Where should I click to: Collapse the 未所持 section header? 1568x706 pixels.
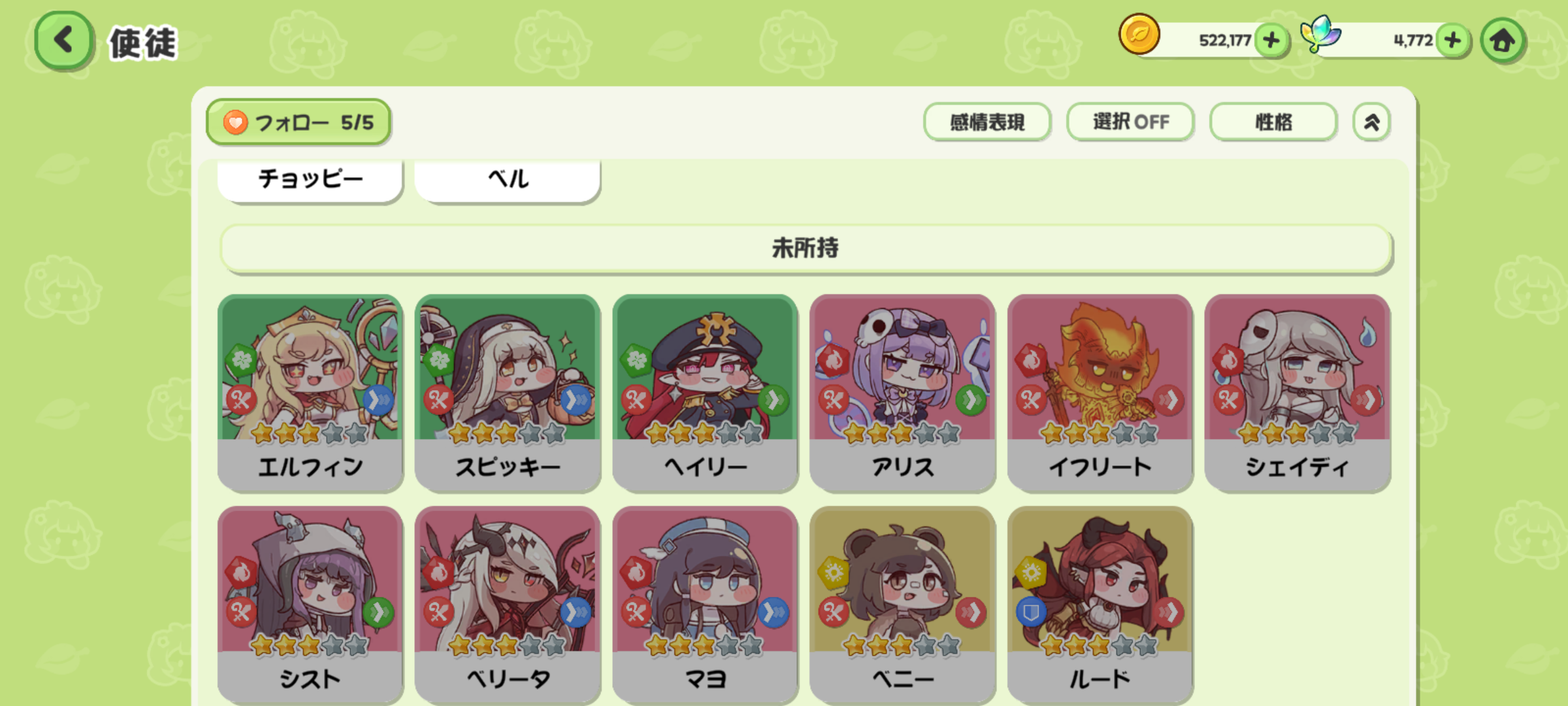pyautogui.click(x=806, y=248)
